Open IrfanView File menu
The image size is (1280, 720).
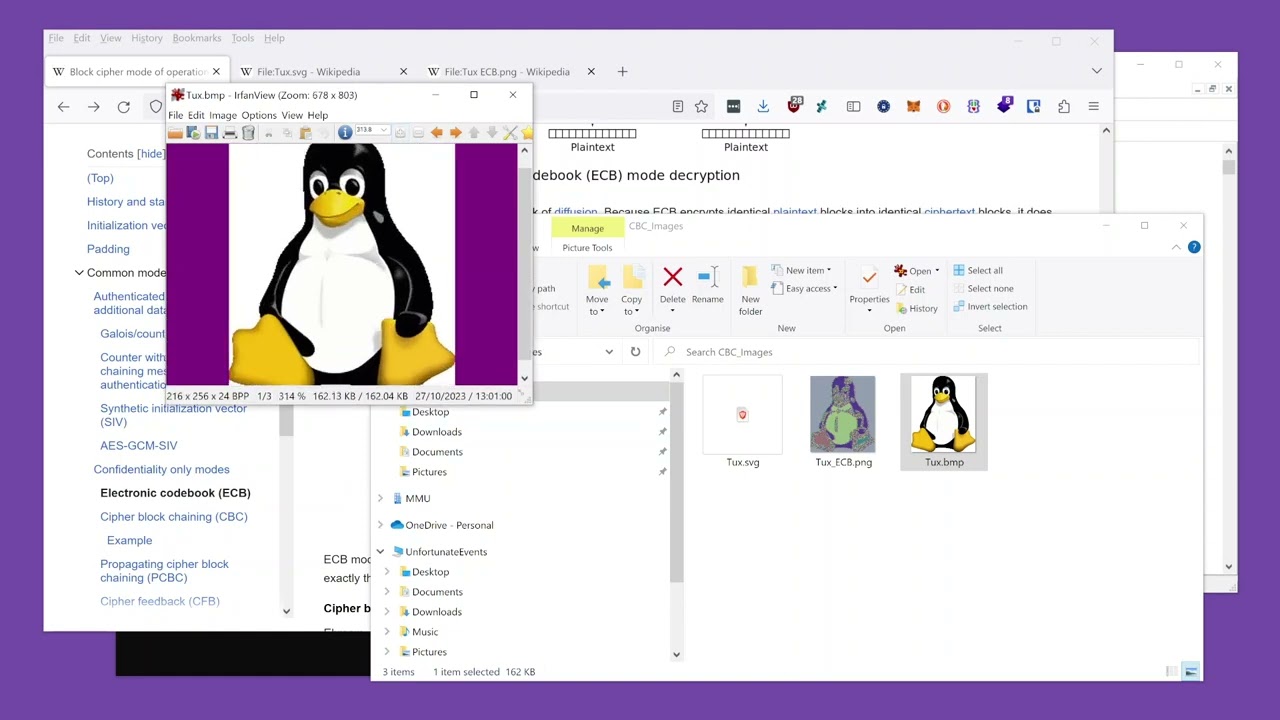[175, 115]
